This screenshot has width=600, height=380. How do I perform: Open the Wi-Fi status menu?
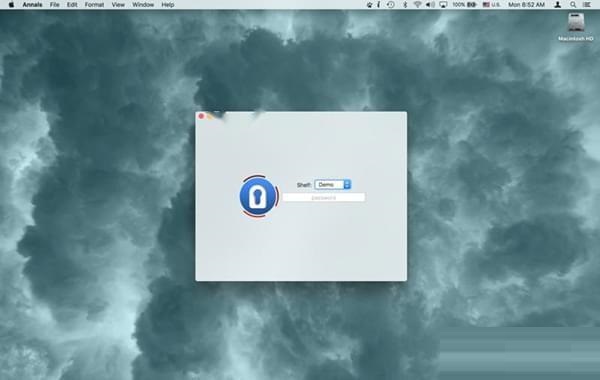[417, 5]
